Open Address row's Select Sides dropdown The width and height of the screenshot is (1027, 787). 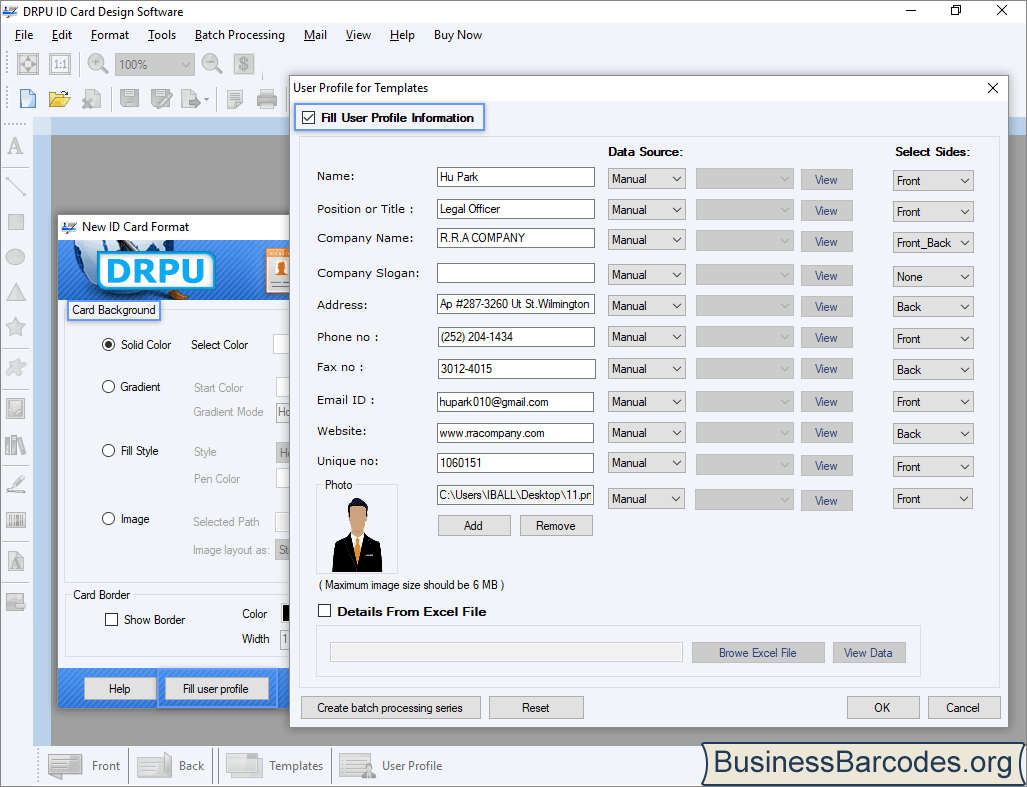933,307
